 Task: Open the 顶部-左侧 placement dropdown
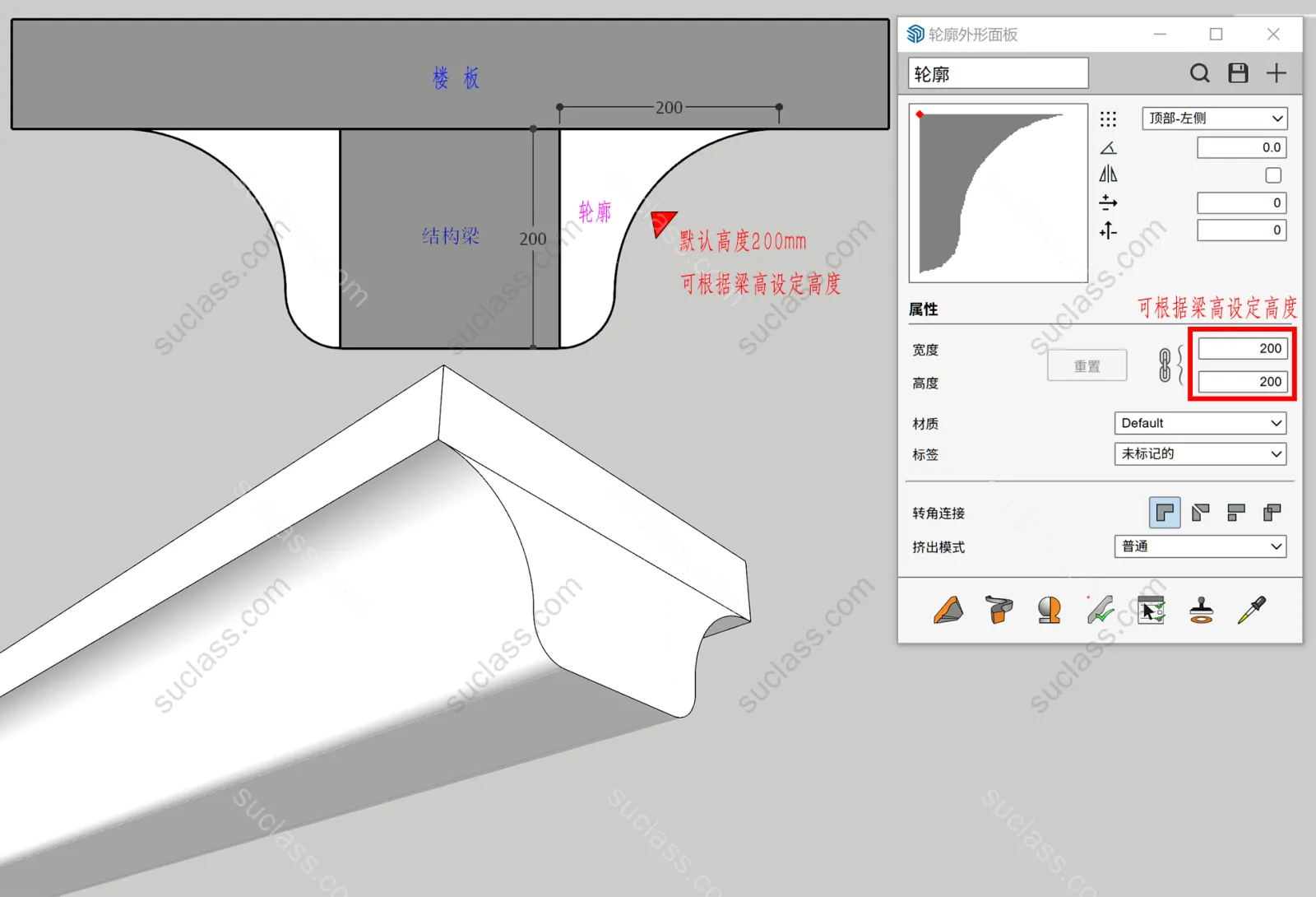[1214, 119]
